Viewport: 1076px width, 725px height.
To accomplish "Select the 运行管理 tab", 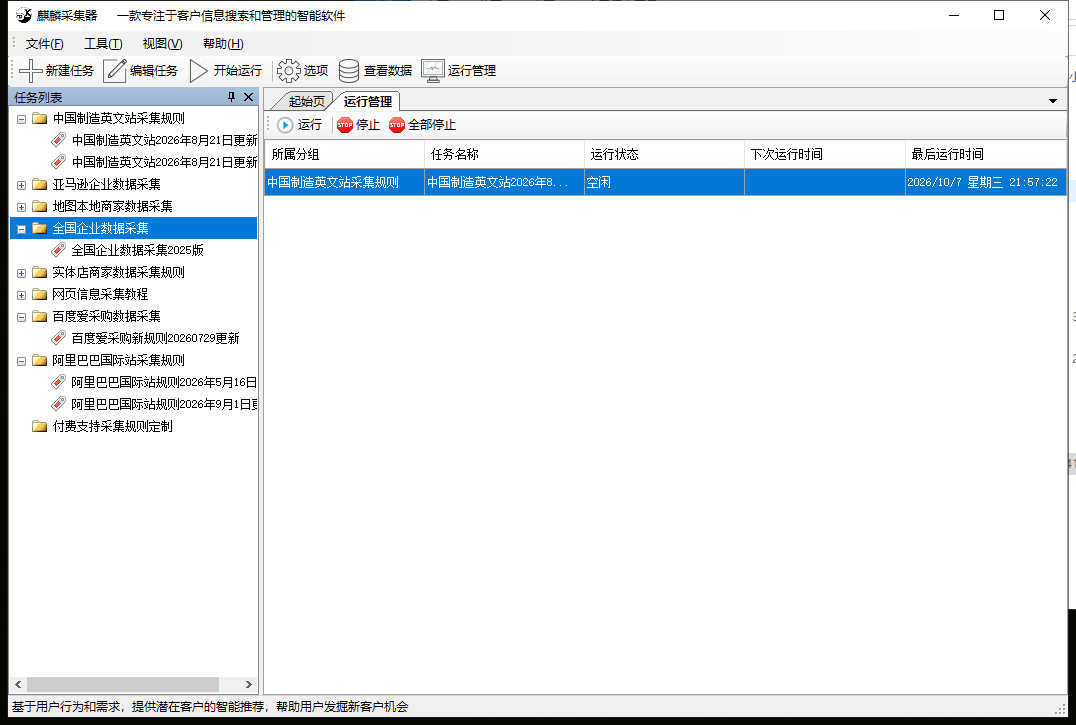I will coord(368,102).
